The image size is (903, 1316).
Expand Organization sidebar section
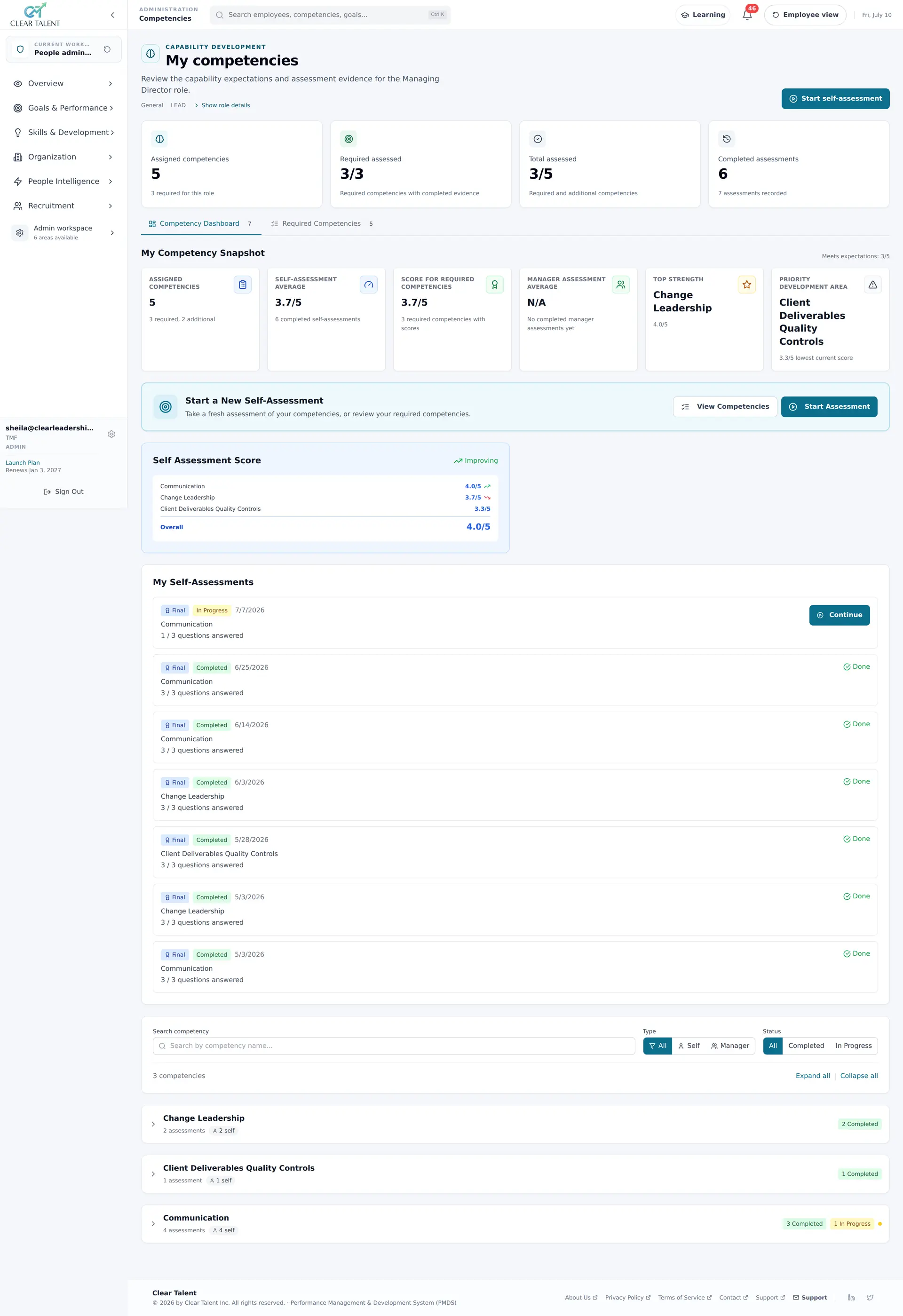tap(63, 157)
